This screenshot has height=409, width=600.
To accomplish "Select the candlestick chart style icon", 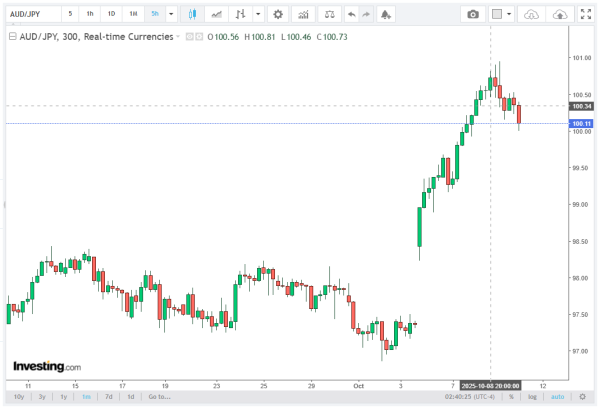I will 191,15.
